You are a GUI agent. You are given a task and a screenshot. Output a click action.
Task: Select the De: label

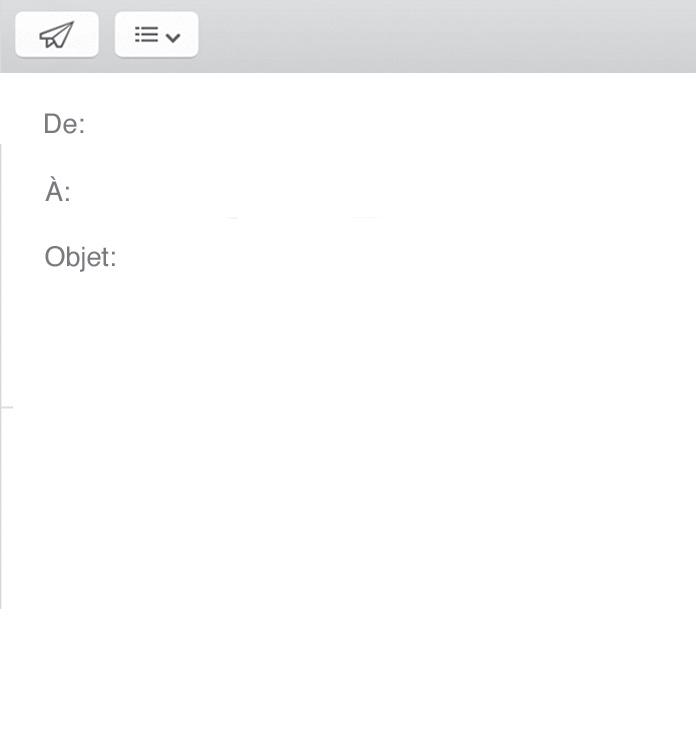click(x=65, y=124)
